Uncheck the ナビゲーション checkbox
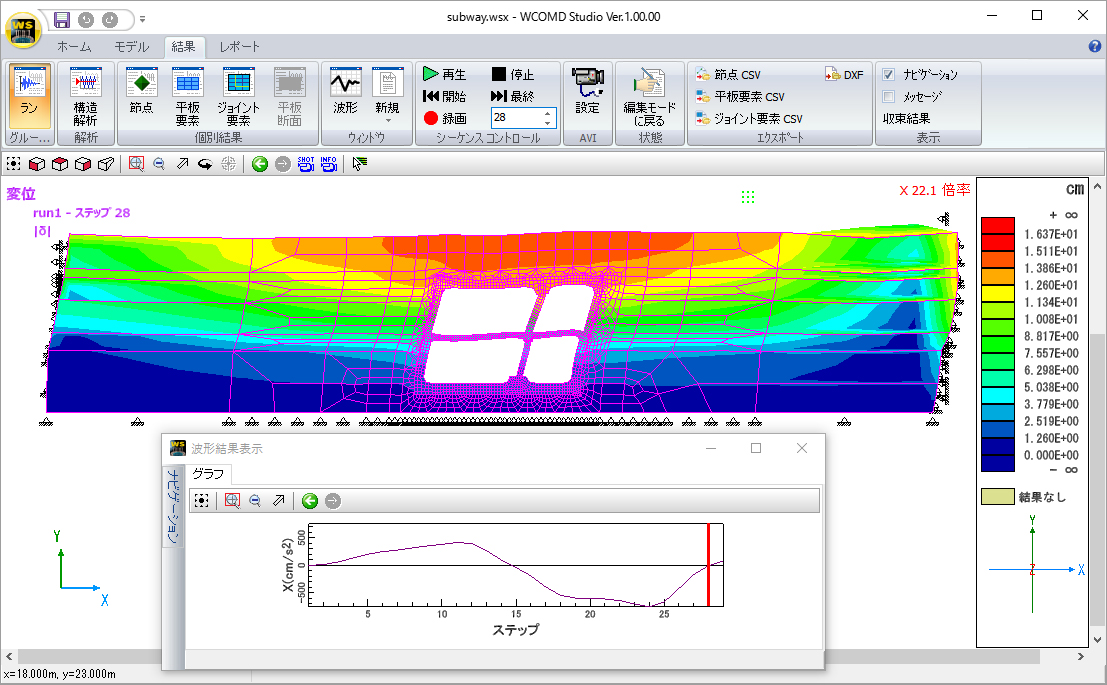Viewport: 1107px width, 685px height. [889, 75]
